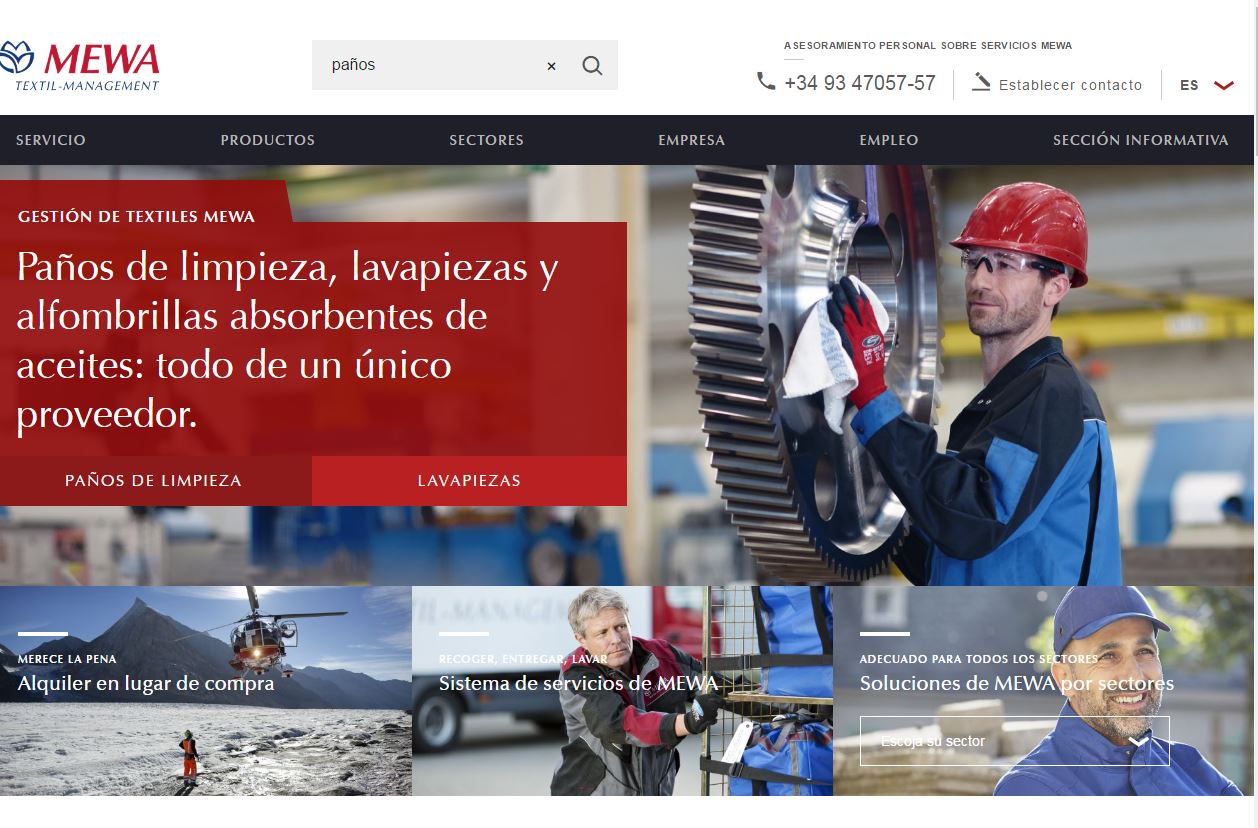Click the hero headline about Paños de limpieza

click(288, 340)
